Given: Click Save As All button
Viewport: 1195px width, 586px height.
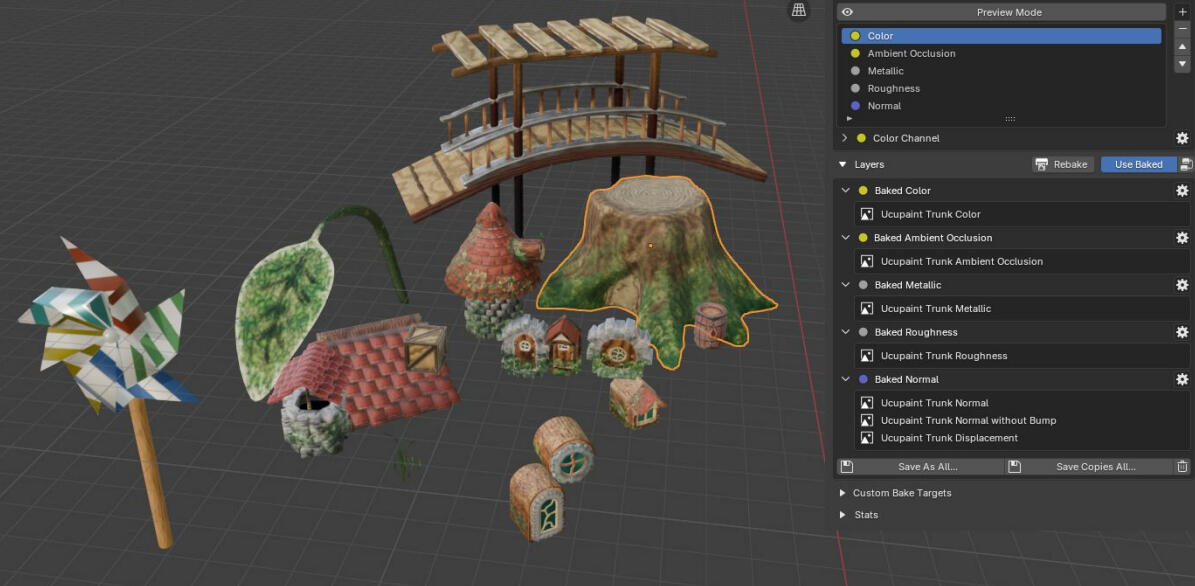Looking at the screenshot, I should click(x=920, y=467).
